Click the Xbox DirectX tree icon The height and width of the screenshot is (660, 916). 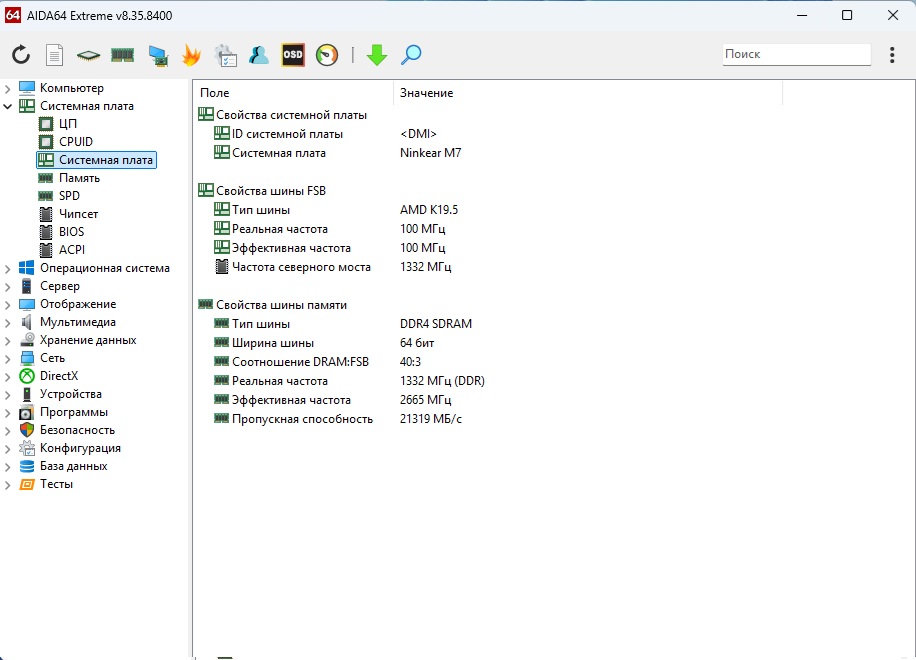coord(27,376)
